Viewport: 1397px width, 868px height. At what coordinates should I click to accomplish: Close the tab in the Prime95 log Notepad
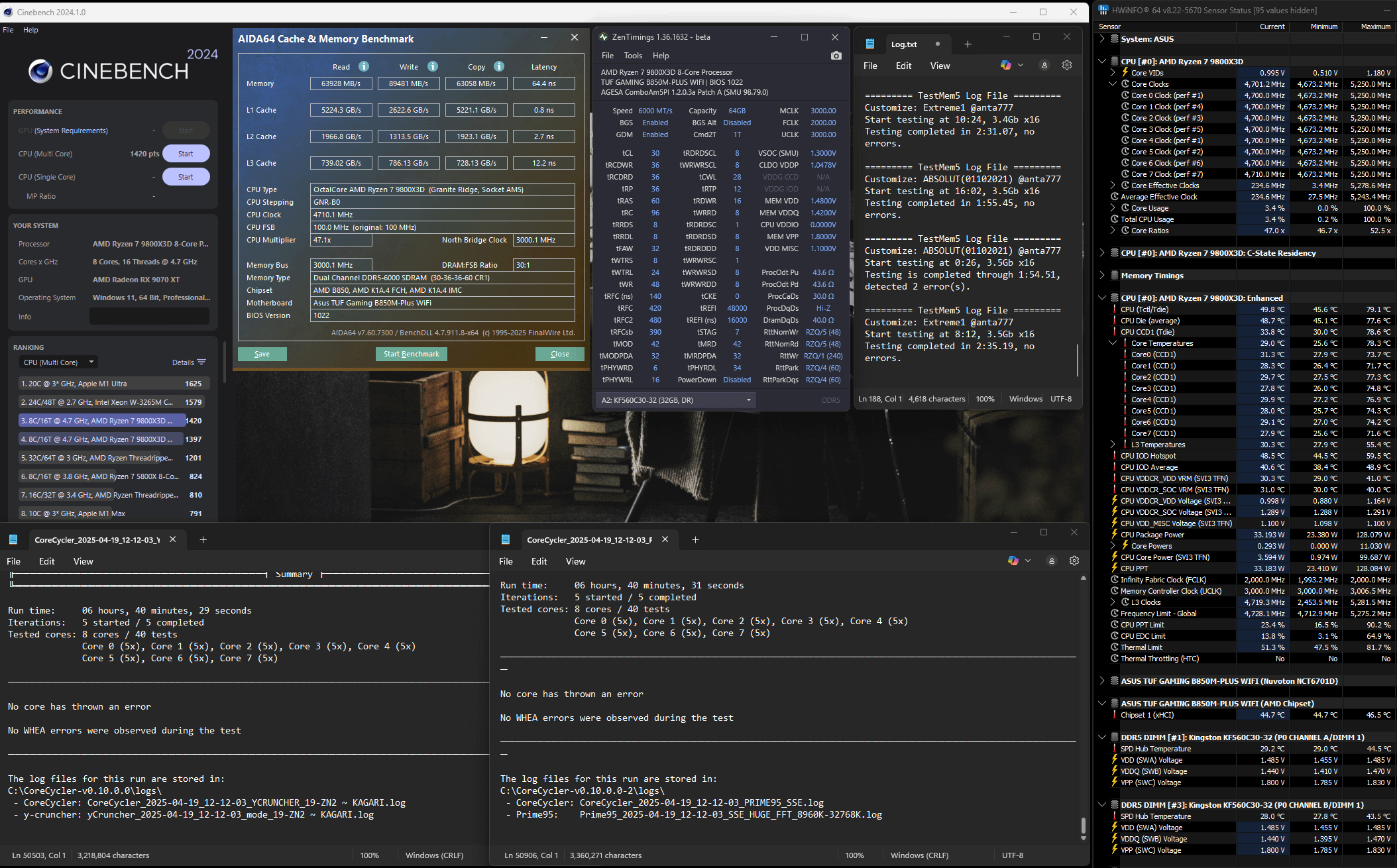tap(665, 539)
